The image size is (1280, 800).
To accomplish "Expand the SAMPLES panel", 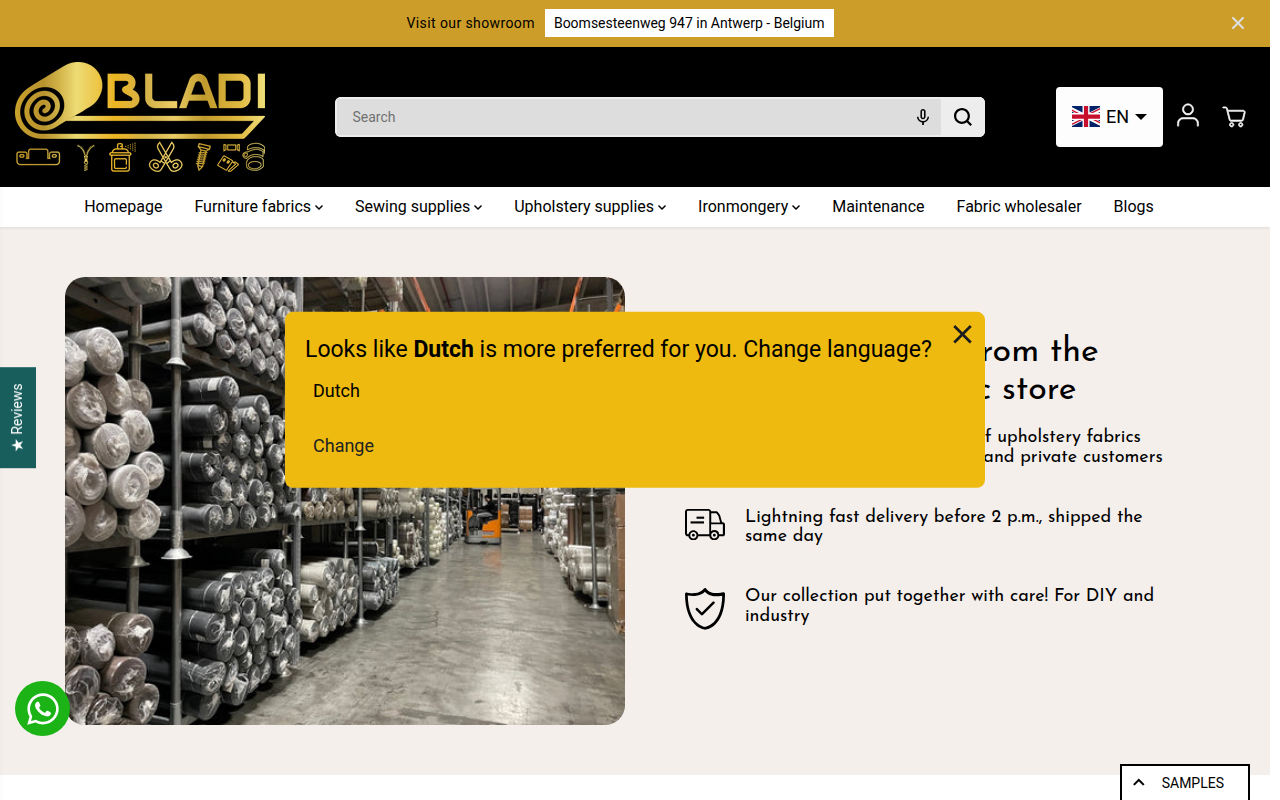I will pos(1185,783).
